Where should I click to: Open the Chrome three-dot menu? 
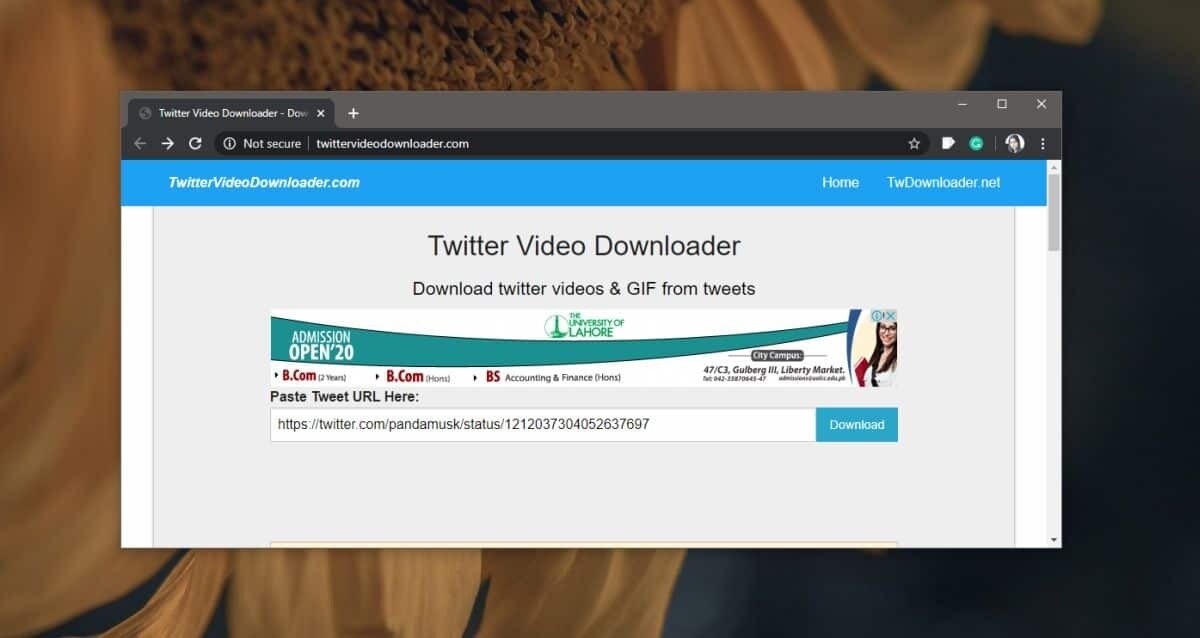tap(1043, 143)
